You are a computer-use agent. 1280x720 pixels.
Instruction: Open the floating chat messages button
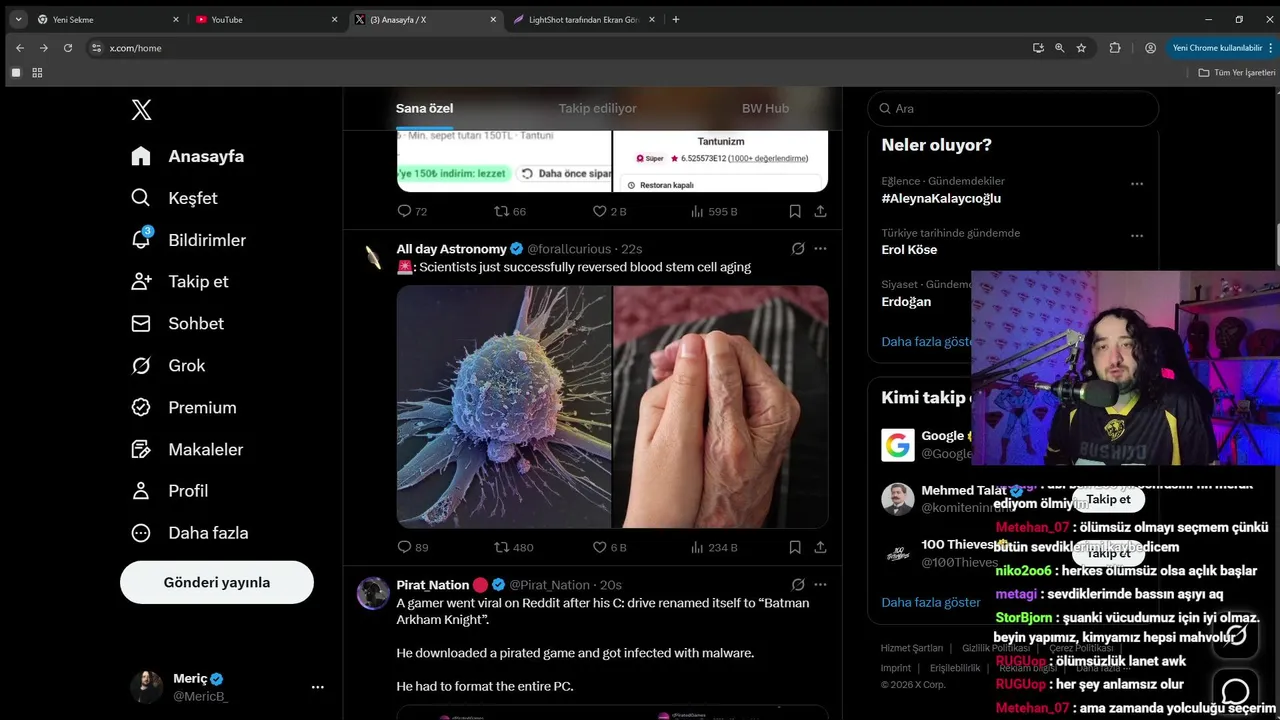(x=1235, y=691)
